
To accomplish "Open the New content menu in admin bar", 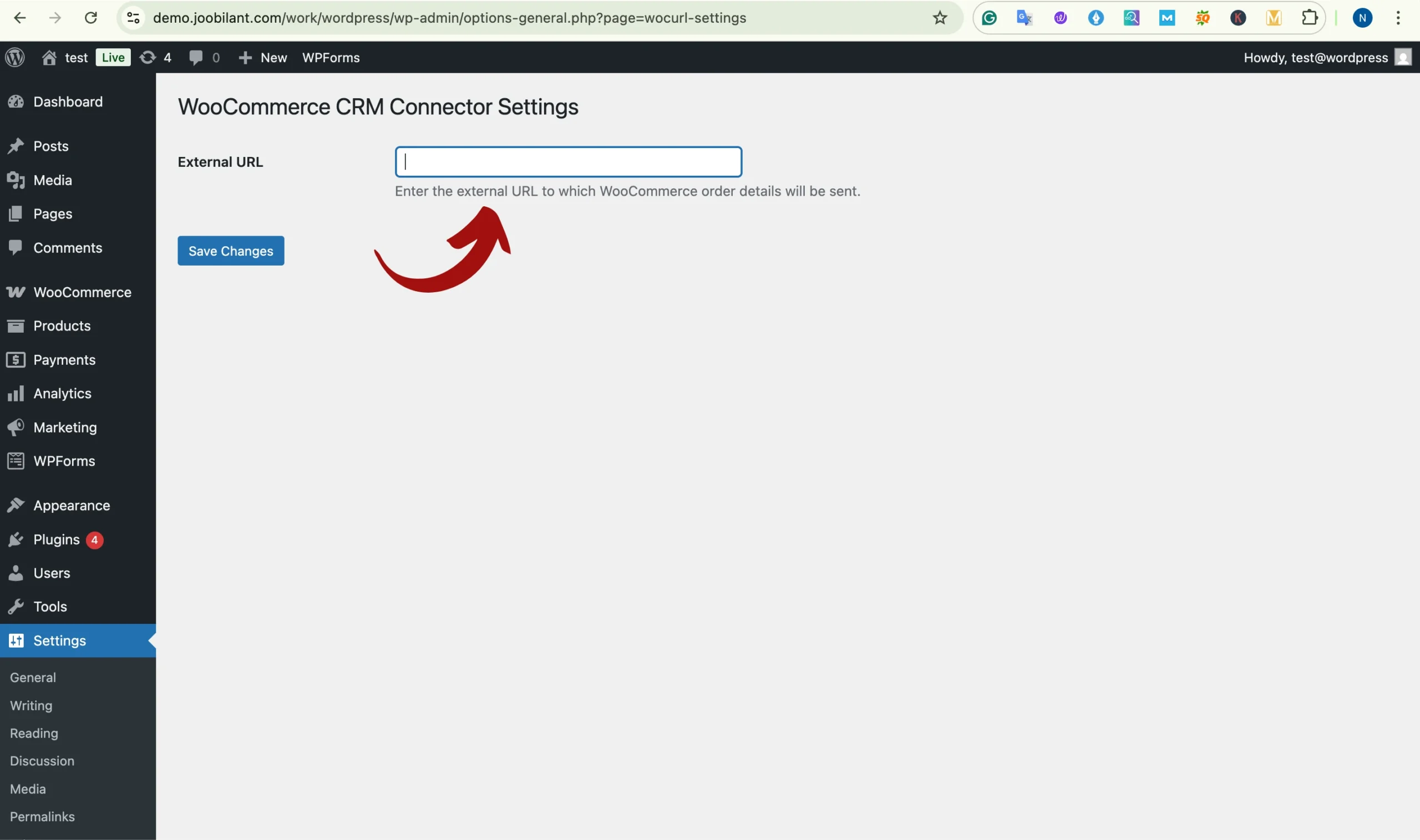I will click(x=263, y=57).
